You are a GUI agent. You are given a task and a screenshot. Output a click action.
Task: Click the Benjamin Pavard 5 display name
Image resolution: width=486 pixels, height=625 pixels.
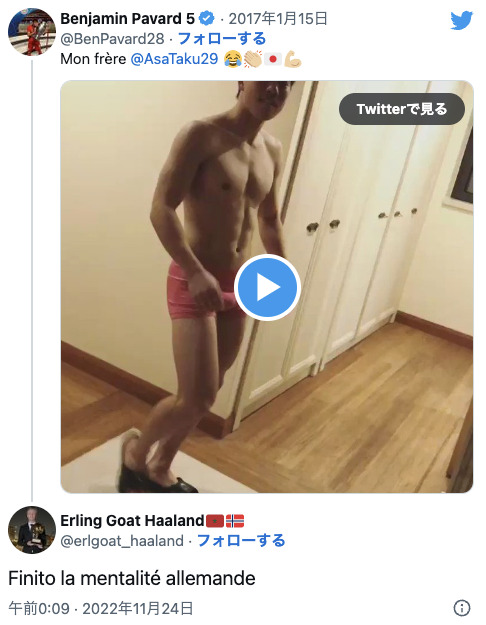coord(128,18)
